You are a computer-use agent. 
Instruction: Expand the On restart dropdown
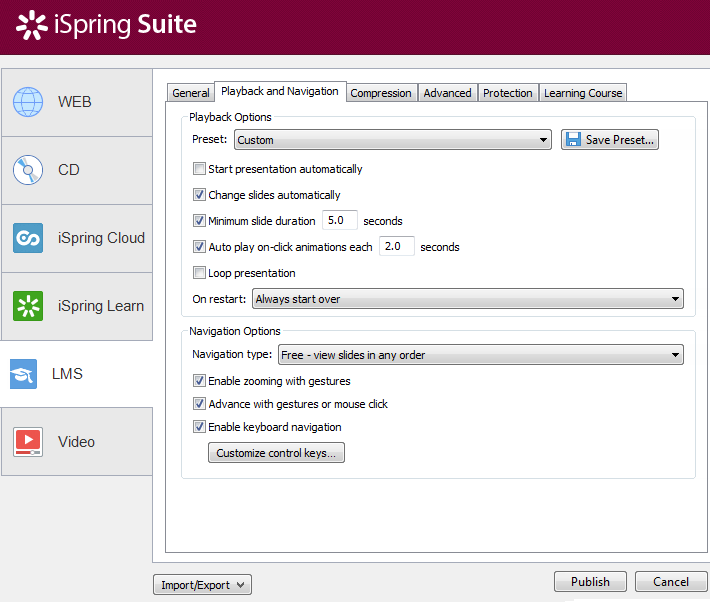pyautogui.click(x=468, y=299)
